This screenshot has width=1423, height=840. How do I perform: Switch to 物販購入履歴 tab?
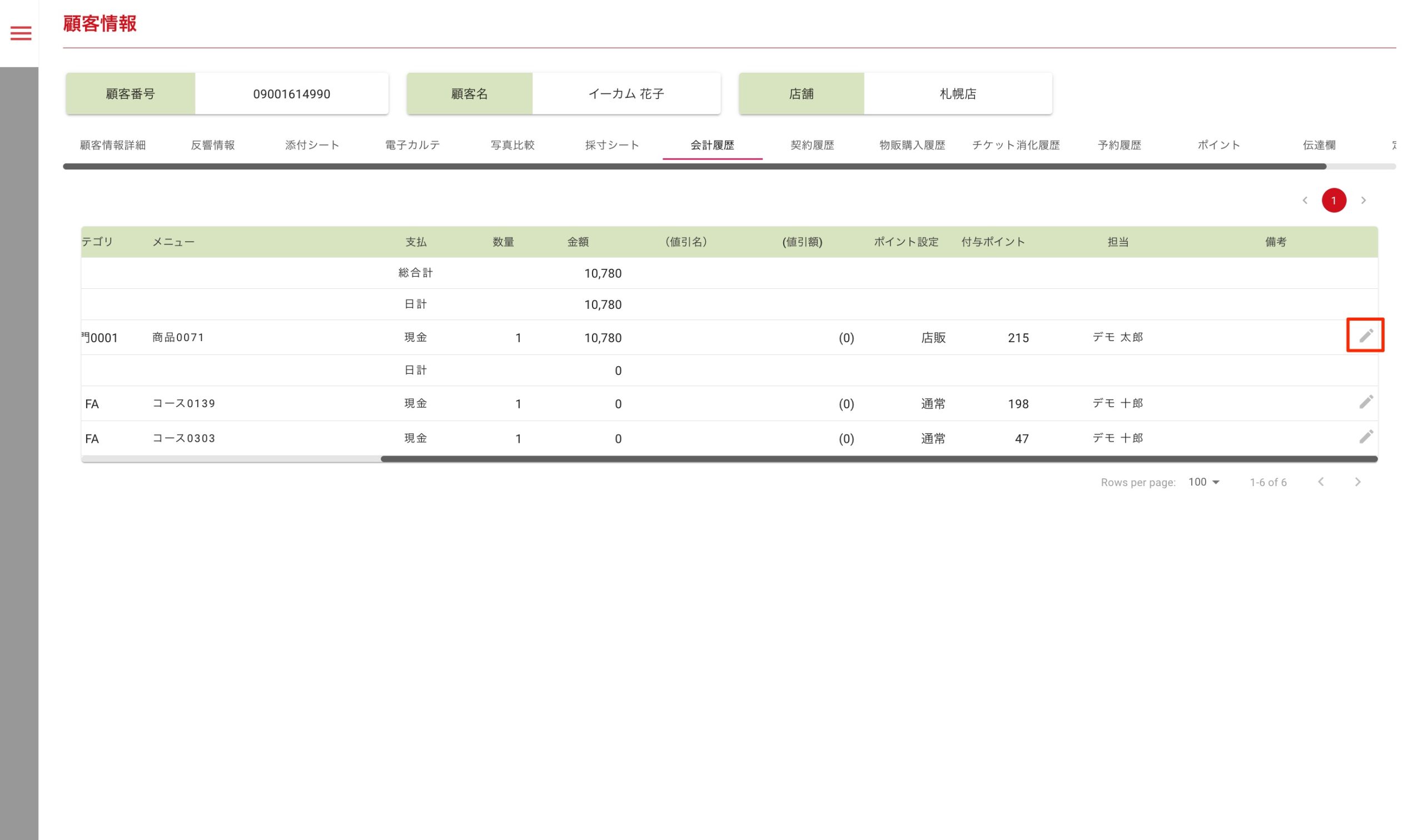point(912,146)
